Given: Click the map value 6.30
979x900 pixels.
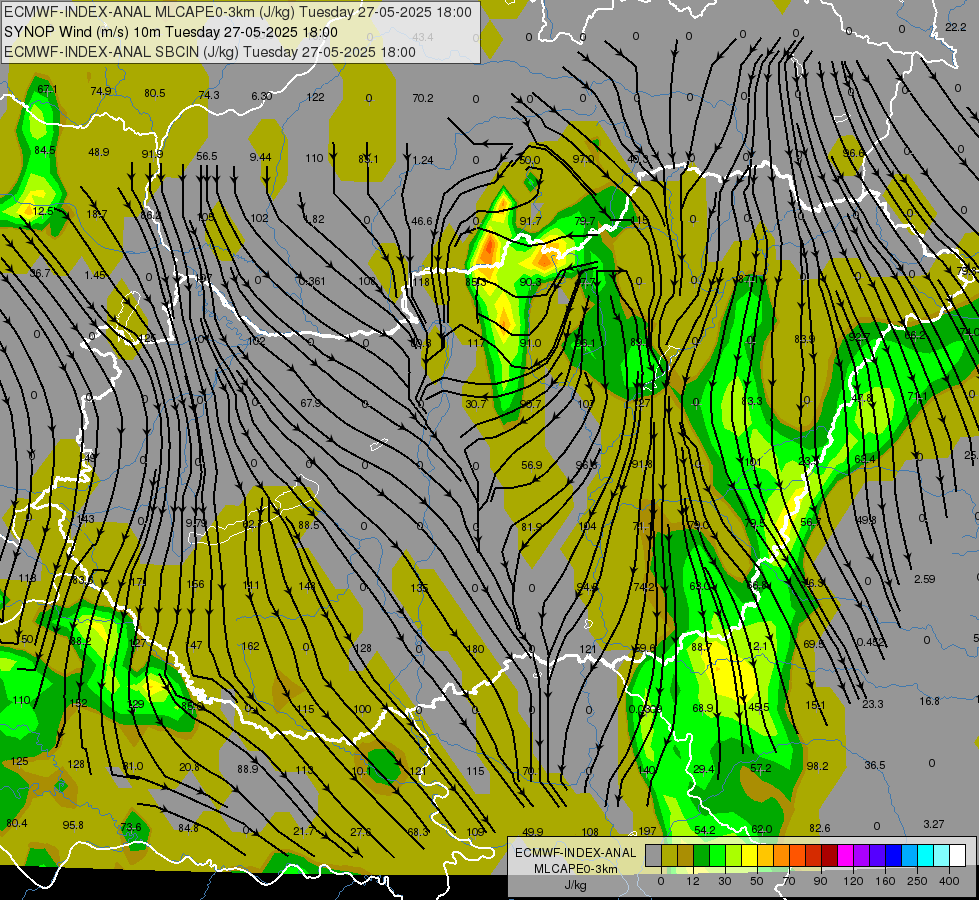Looking at the screenshot, I should [x=262, y=96].
